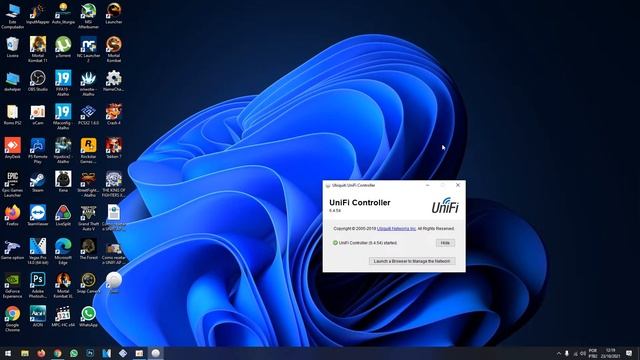The height and width of the screenshot is (360, 640).
Task: Switch to the UniFi taskbar button
Action: pyautogui.click(x=156, y=353)
